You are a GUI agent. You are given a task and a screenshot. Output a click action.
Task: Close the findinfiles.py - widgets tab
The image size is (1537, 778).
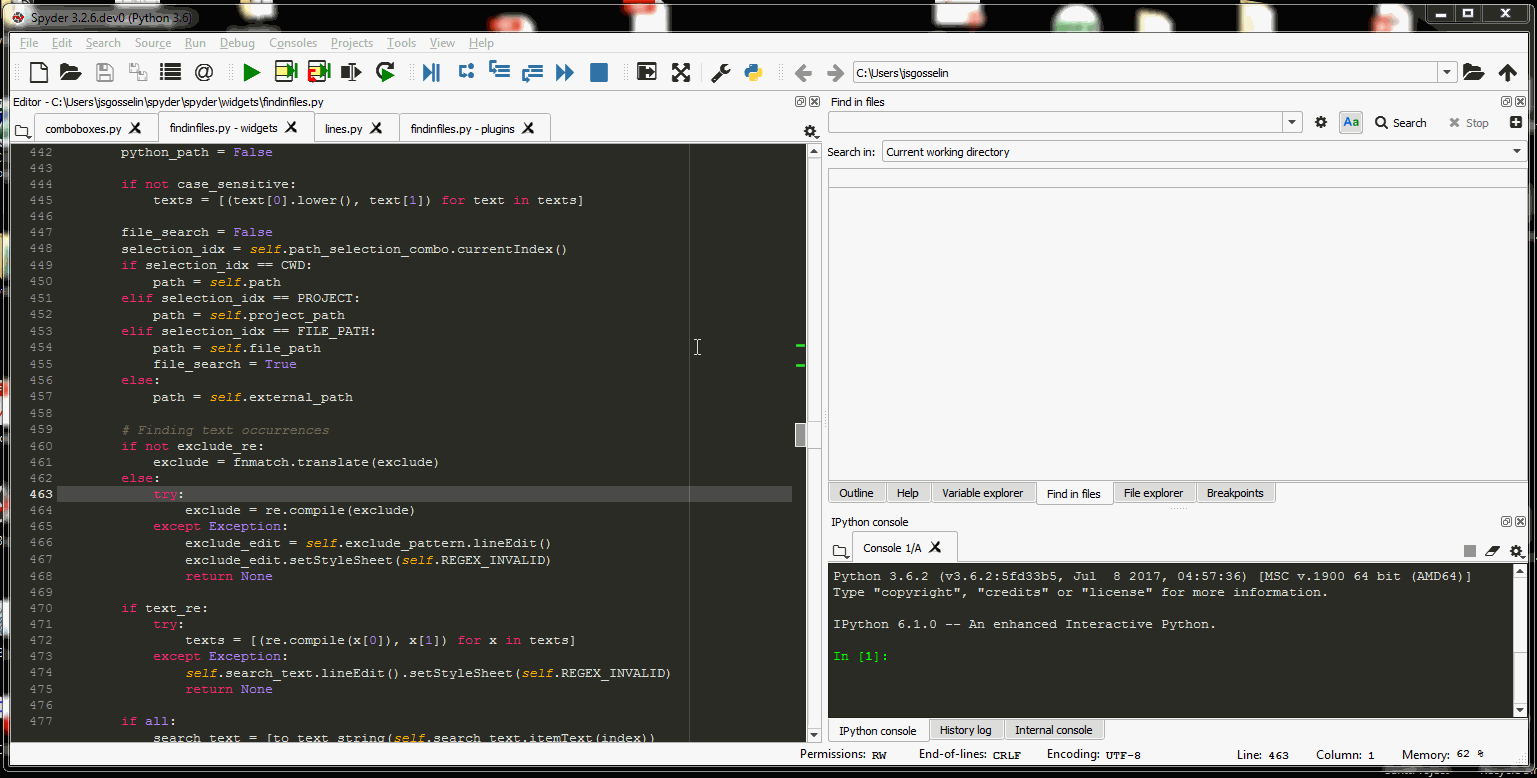coord(292,128)
